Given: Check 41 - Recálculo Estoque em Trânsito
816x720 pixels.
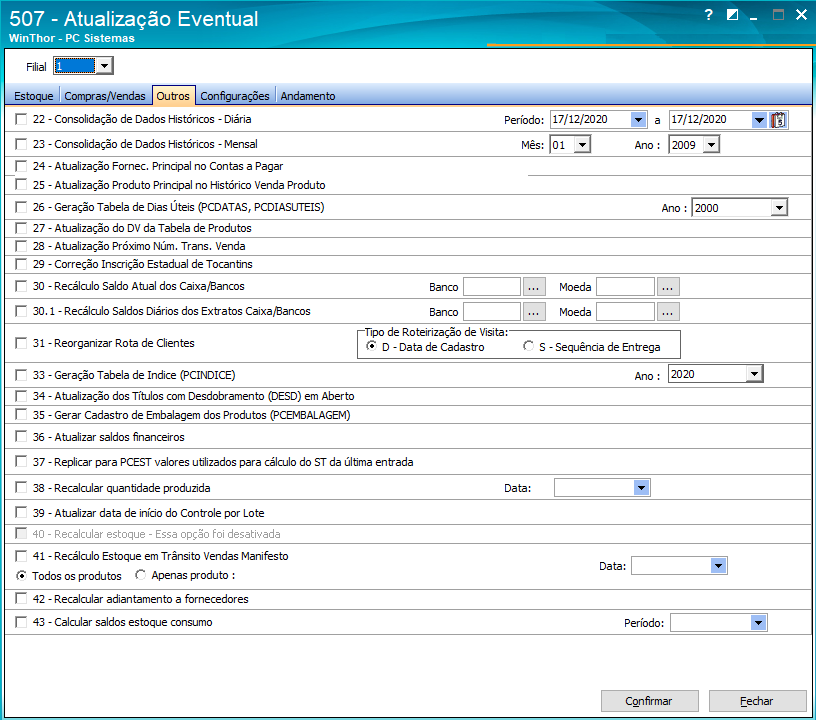Looking at the screenshot, I should [x=21, y=556].
